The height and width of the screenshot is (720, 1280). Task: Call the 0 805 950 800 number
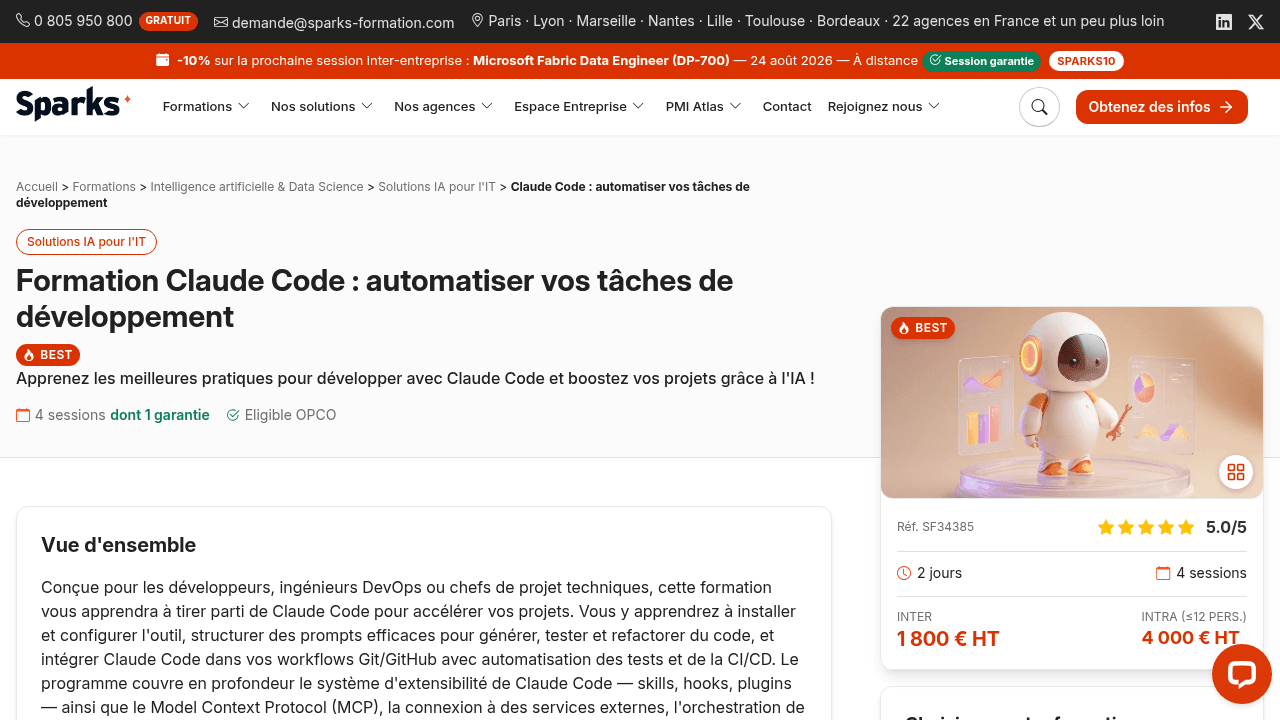coord(83,21)
